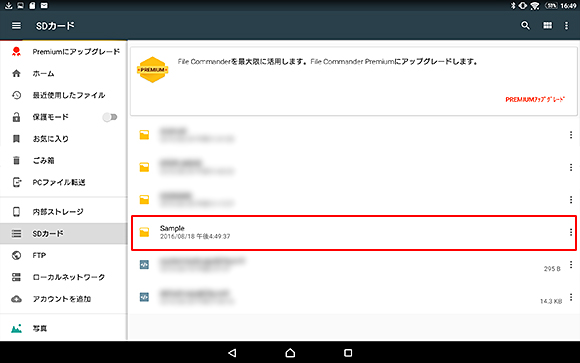580x363 pixels.
Task: Open options menu for second folder
Action: point(571,167)
